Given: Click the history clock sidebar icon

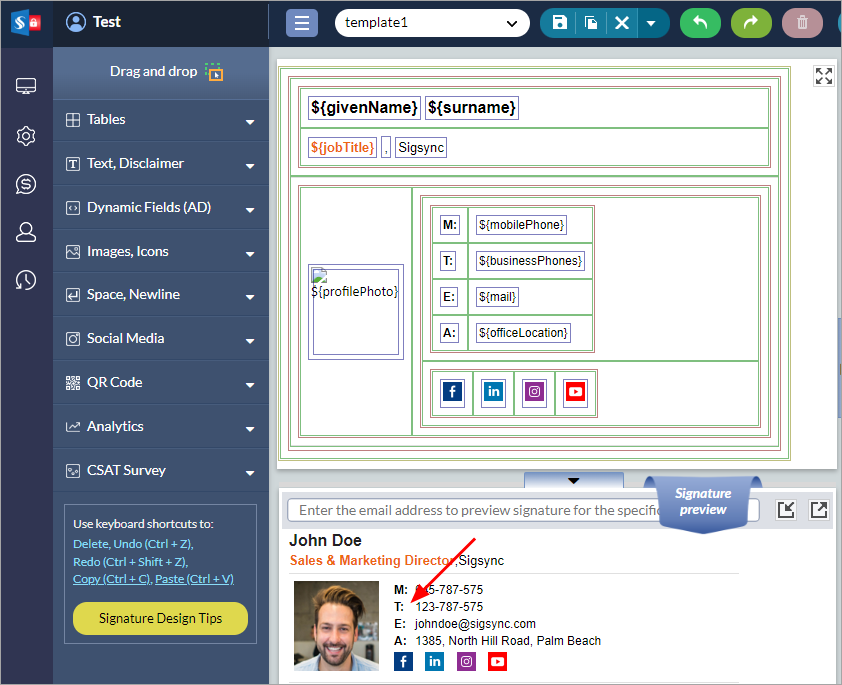Looking at the screenshot, I should pos(26,281).
